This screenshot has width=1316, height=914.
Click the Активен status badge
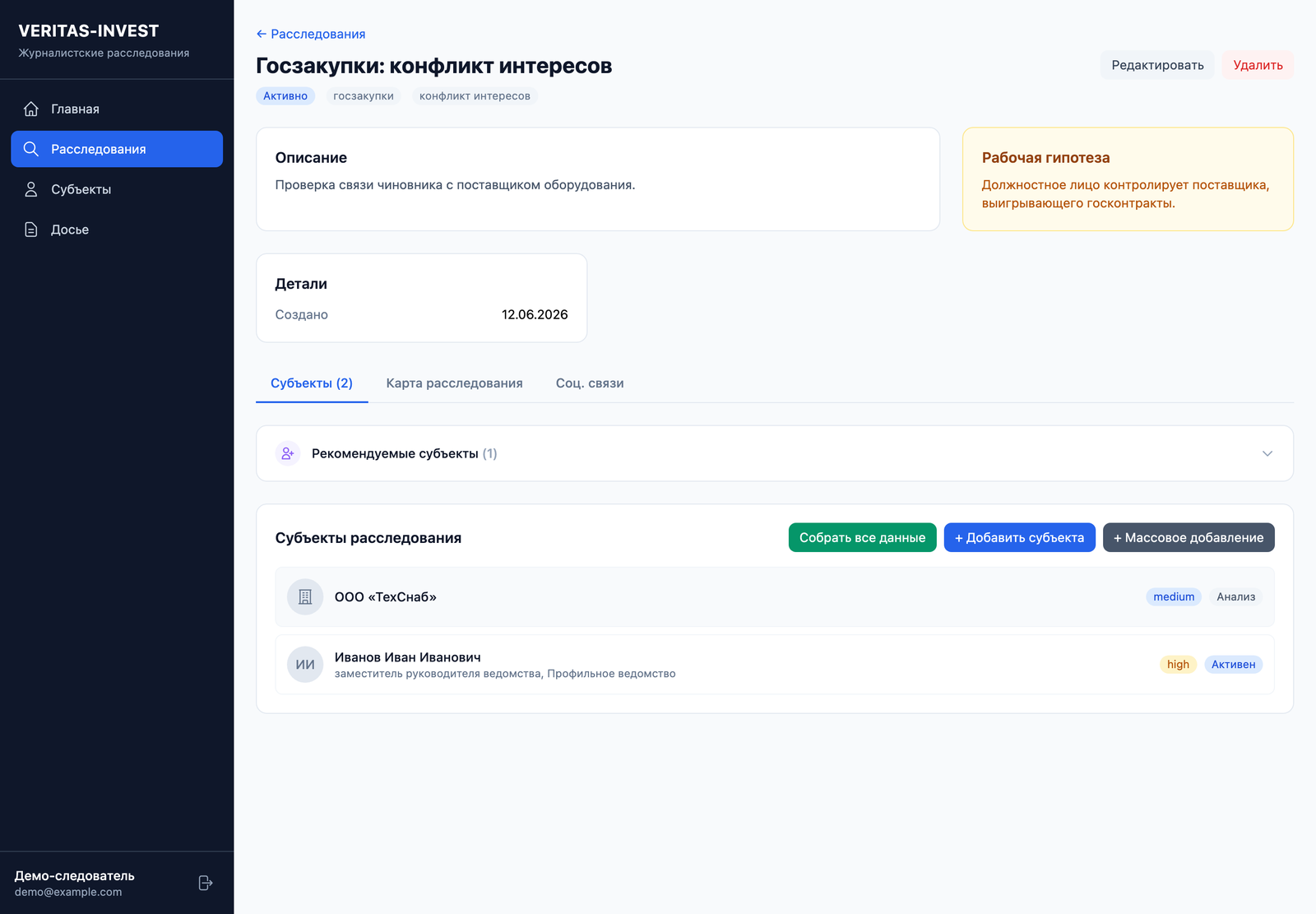(x=1233, y=664)
